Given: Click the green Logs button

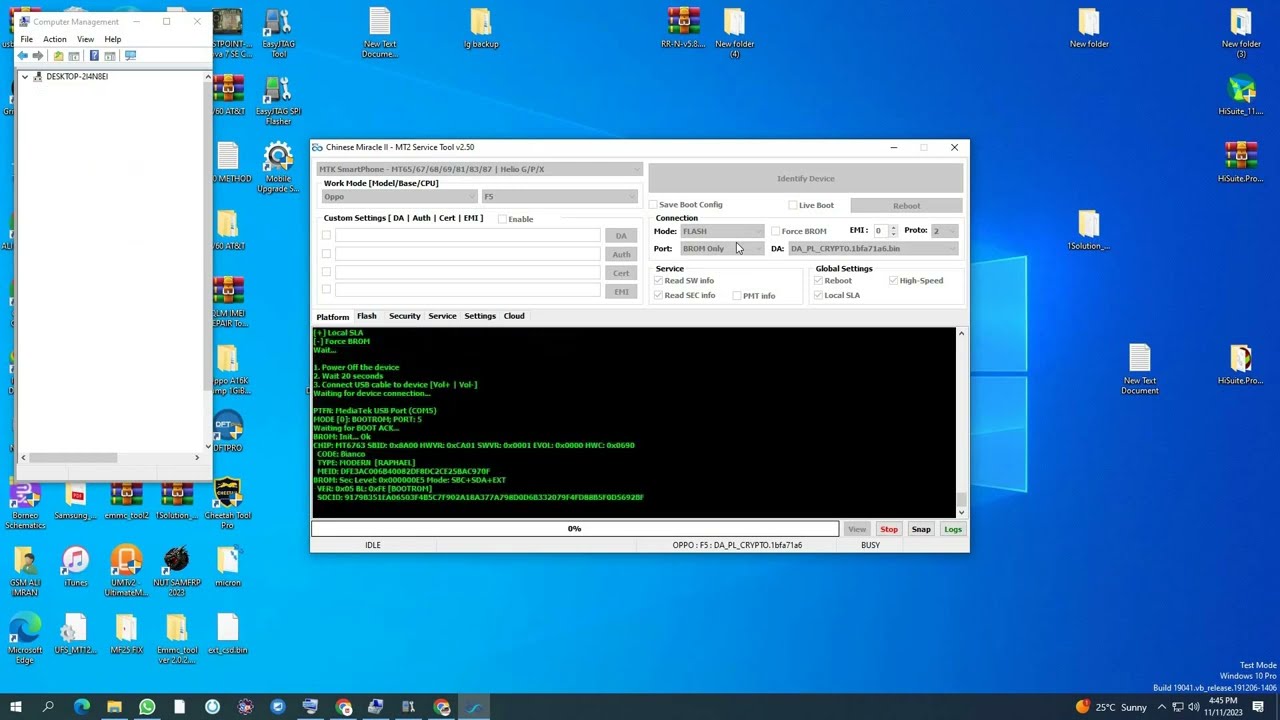Looking at the screenshot, I should (x=953, y=529).
